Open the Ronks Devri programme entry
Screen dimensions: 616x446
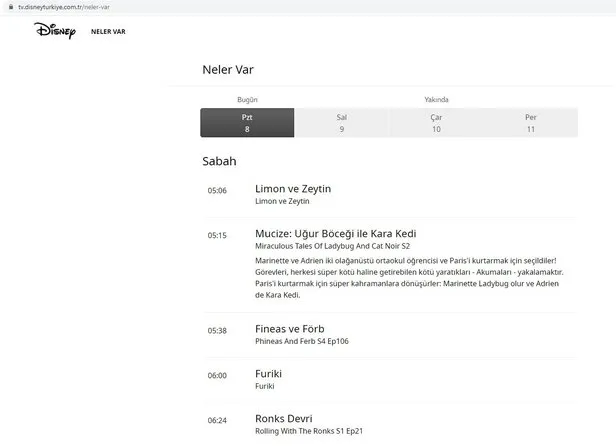coord(284,418)
